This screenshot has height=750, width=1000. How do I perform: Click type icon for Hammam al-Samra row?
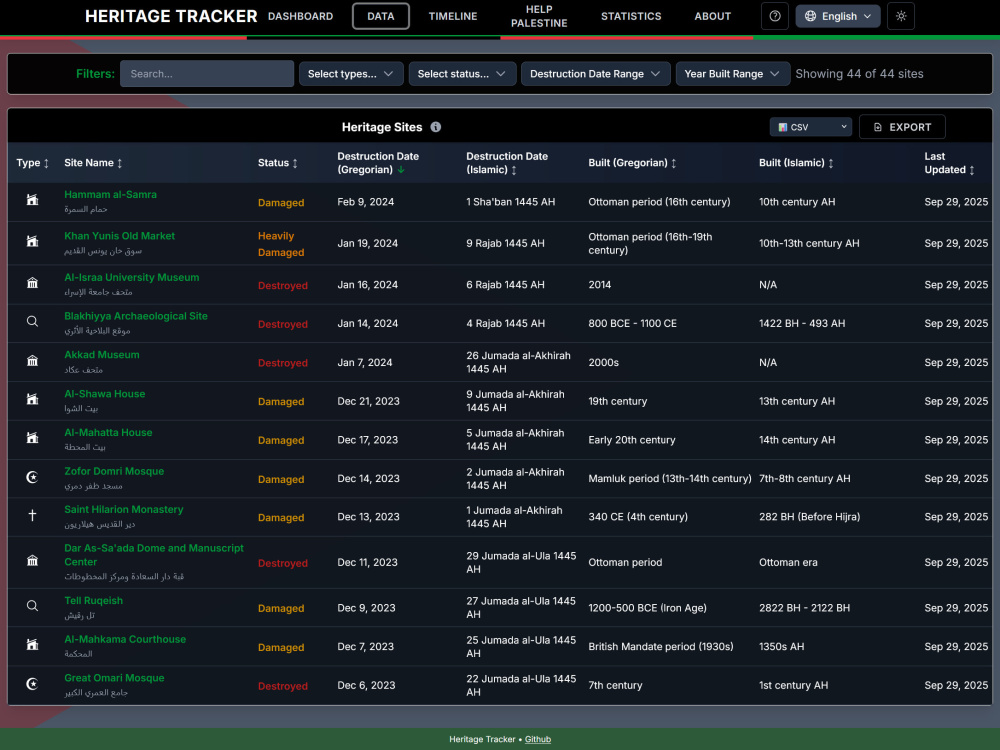pos(32,200)
